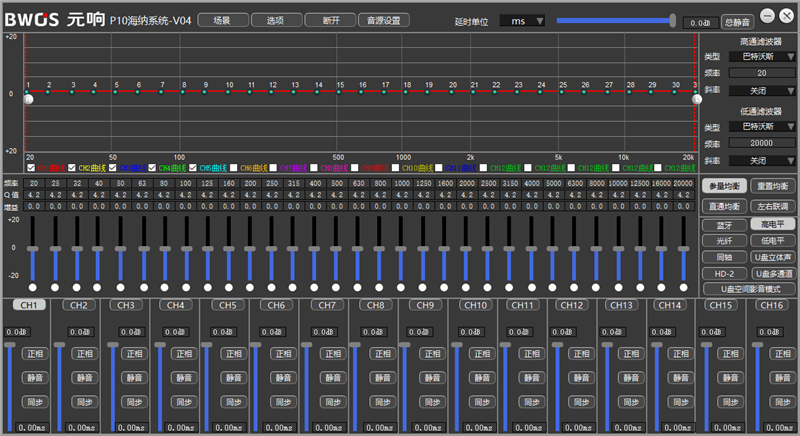Enable the CH6曲线 curve checkbox

click(x=233, y=168)
